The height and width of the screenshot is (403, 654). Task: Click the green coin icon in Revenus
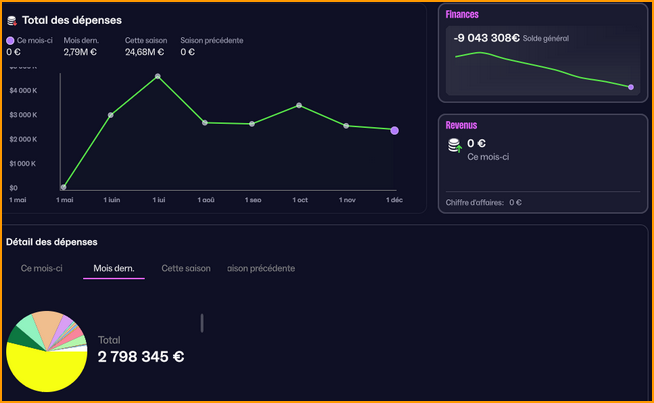coord(455,146)
